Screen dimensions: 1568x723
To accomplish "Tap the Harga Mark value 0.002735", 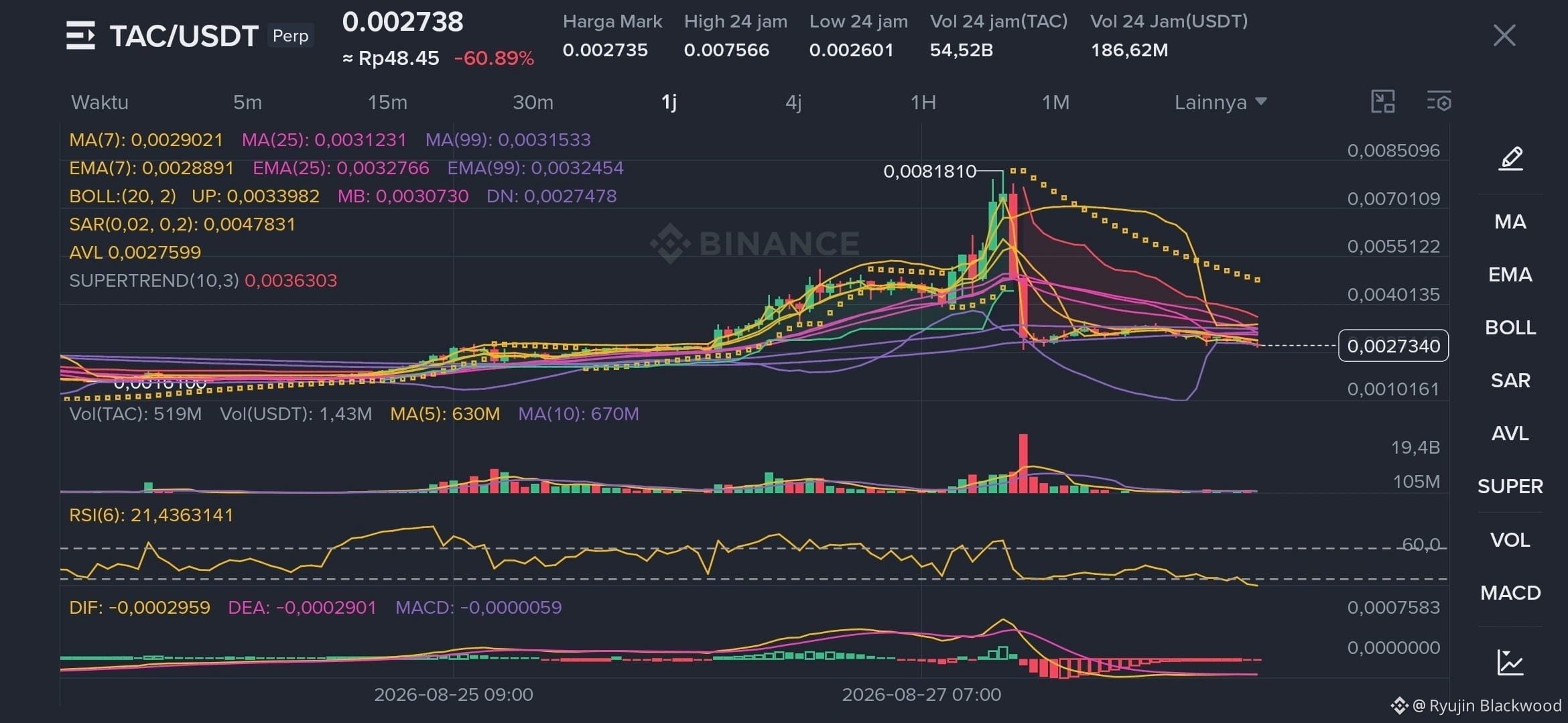I will pyautogui.click(x=605, y=50).
